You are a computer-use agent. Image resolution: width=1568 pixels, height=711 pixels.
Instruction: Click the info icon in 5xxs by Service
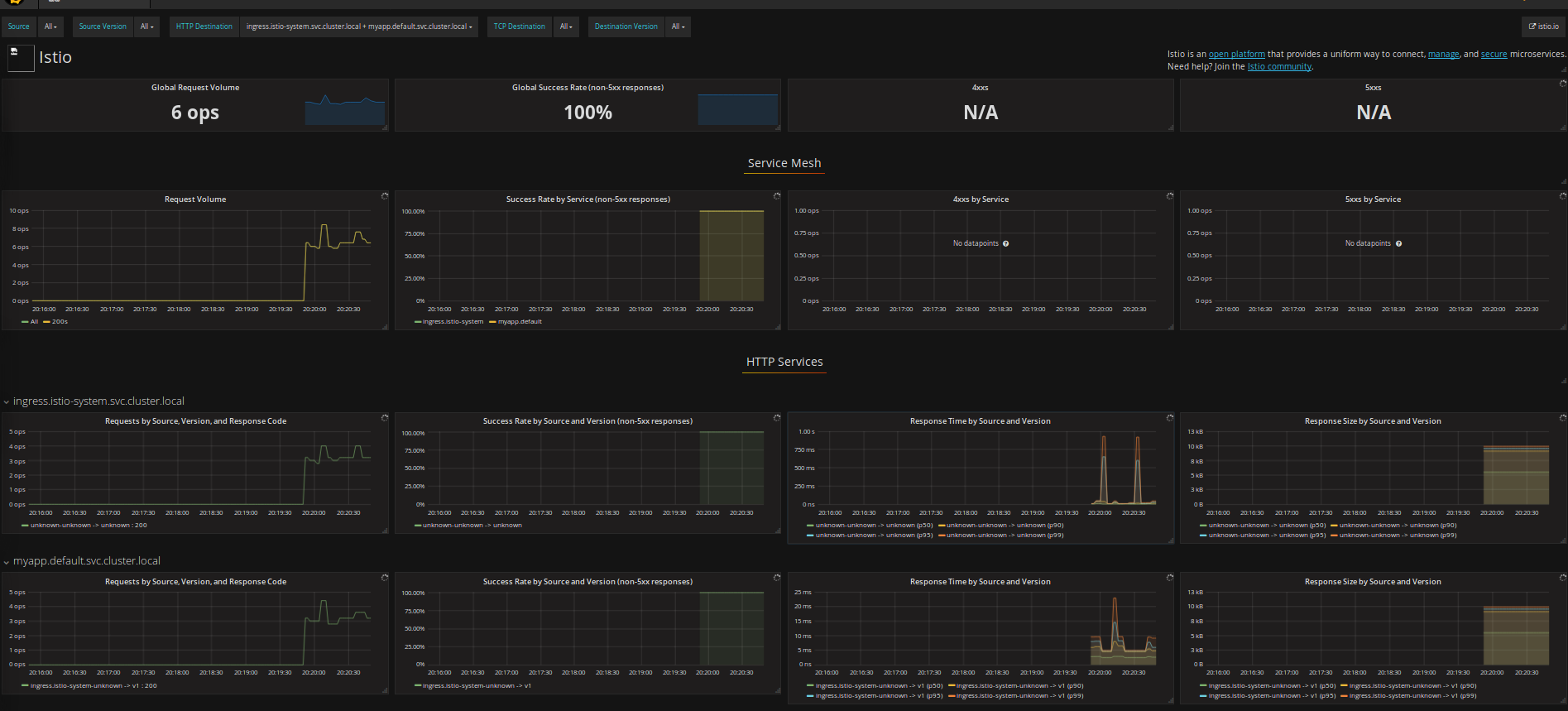point(1398,243)
